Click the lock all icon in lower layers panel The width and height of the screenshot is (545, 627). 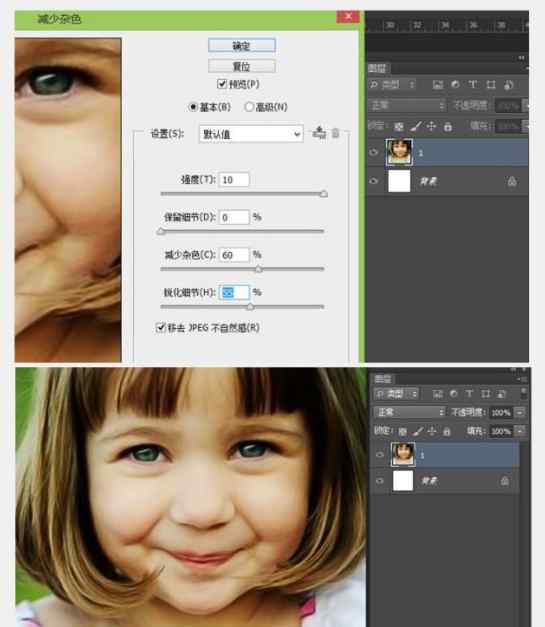[x=447, y=431]
